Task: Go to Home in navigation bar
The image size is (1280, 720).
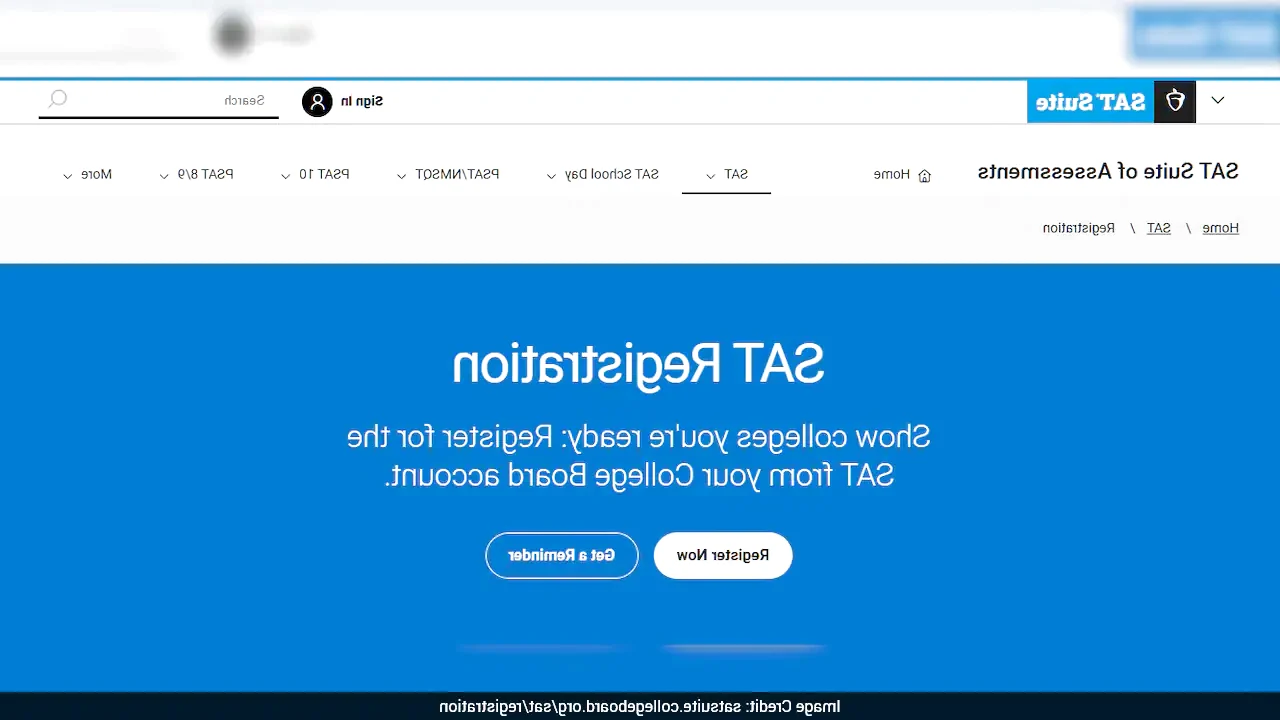Action: coord(892,174)
